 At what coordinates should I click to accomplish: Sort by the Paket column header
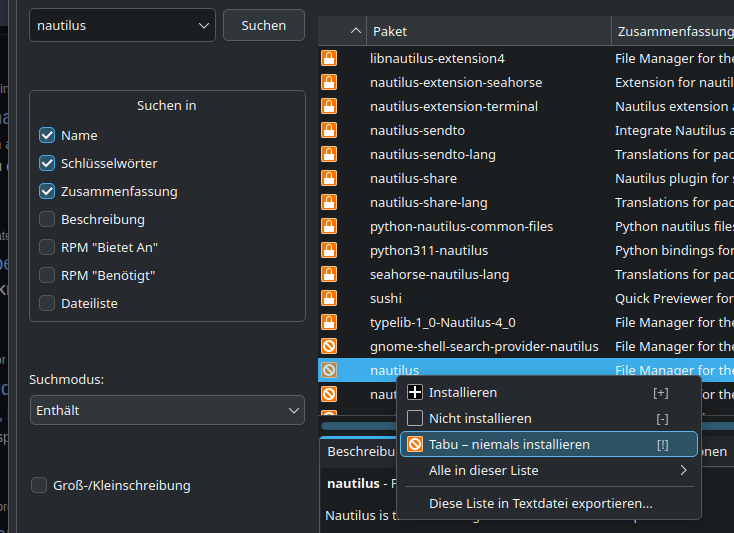[489, 31]
